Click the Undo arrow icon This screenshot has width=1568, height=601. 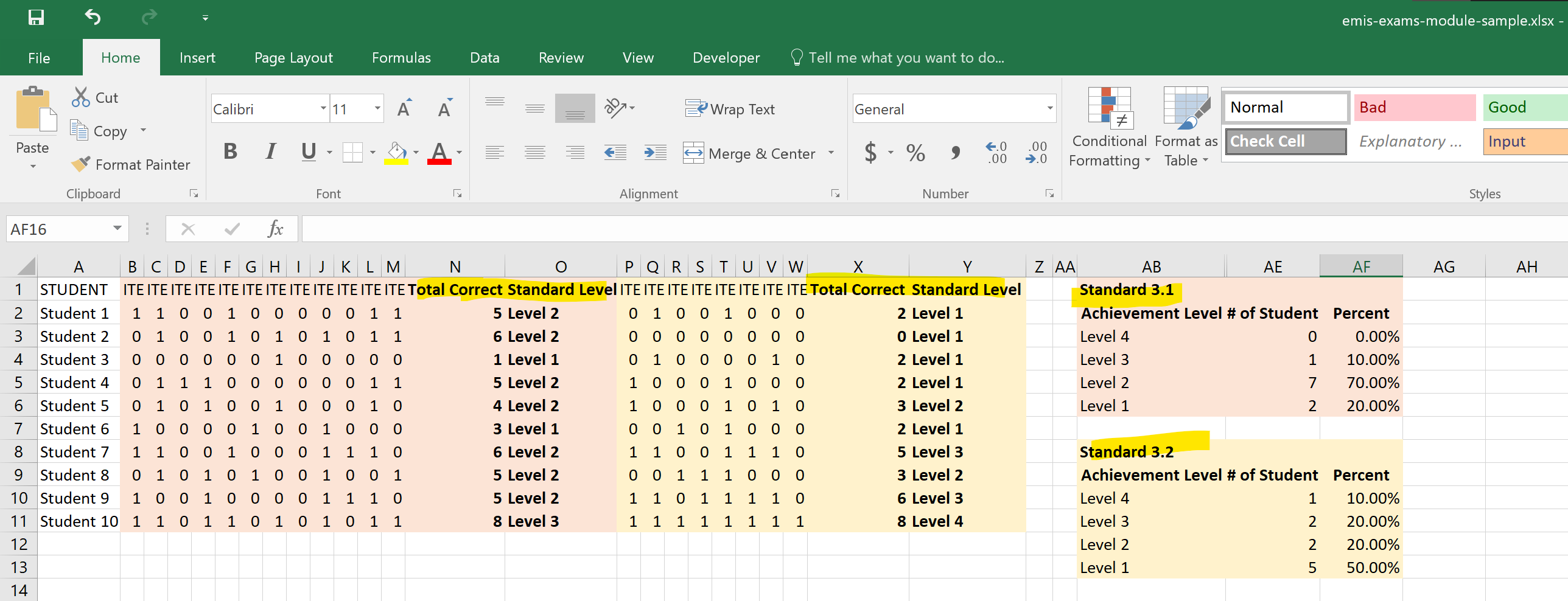point(93,18)
